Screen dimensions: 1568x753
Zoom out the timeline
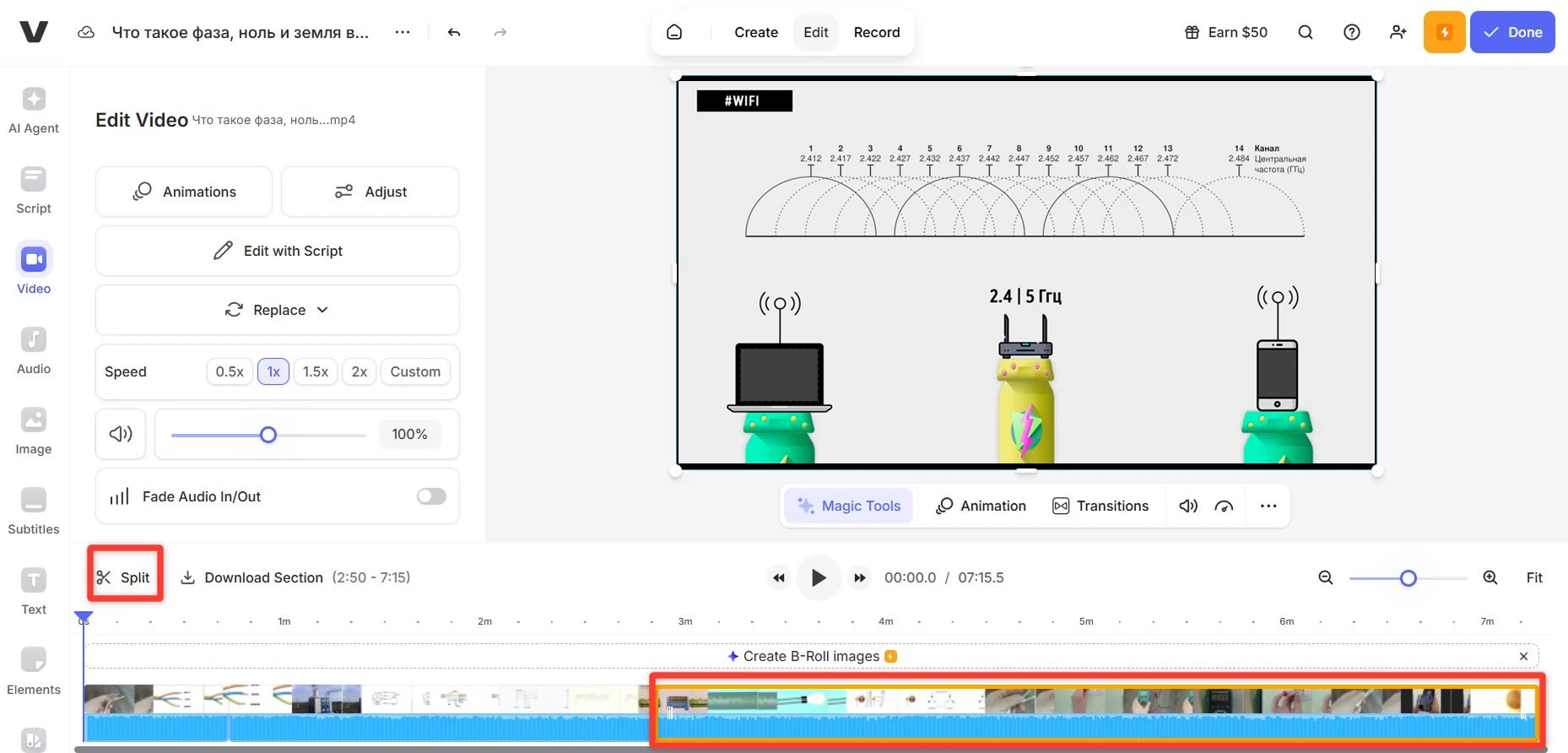tap(1326, 577)
